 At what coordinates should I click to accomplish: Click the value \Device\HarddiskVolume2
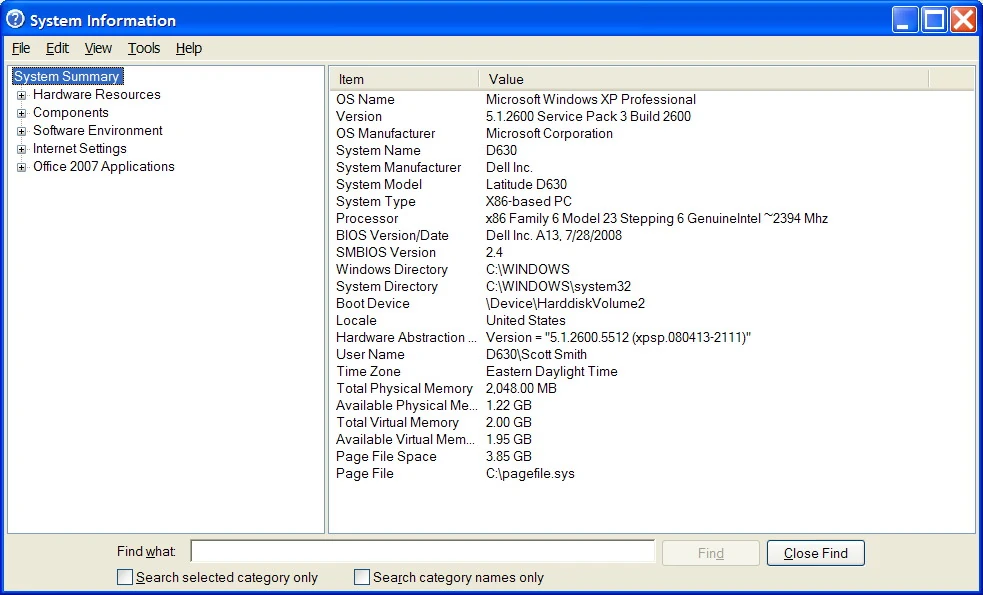[x=565, y=303]
